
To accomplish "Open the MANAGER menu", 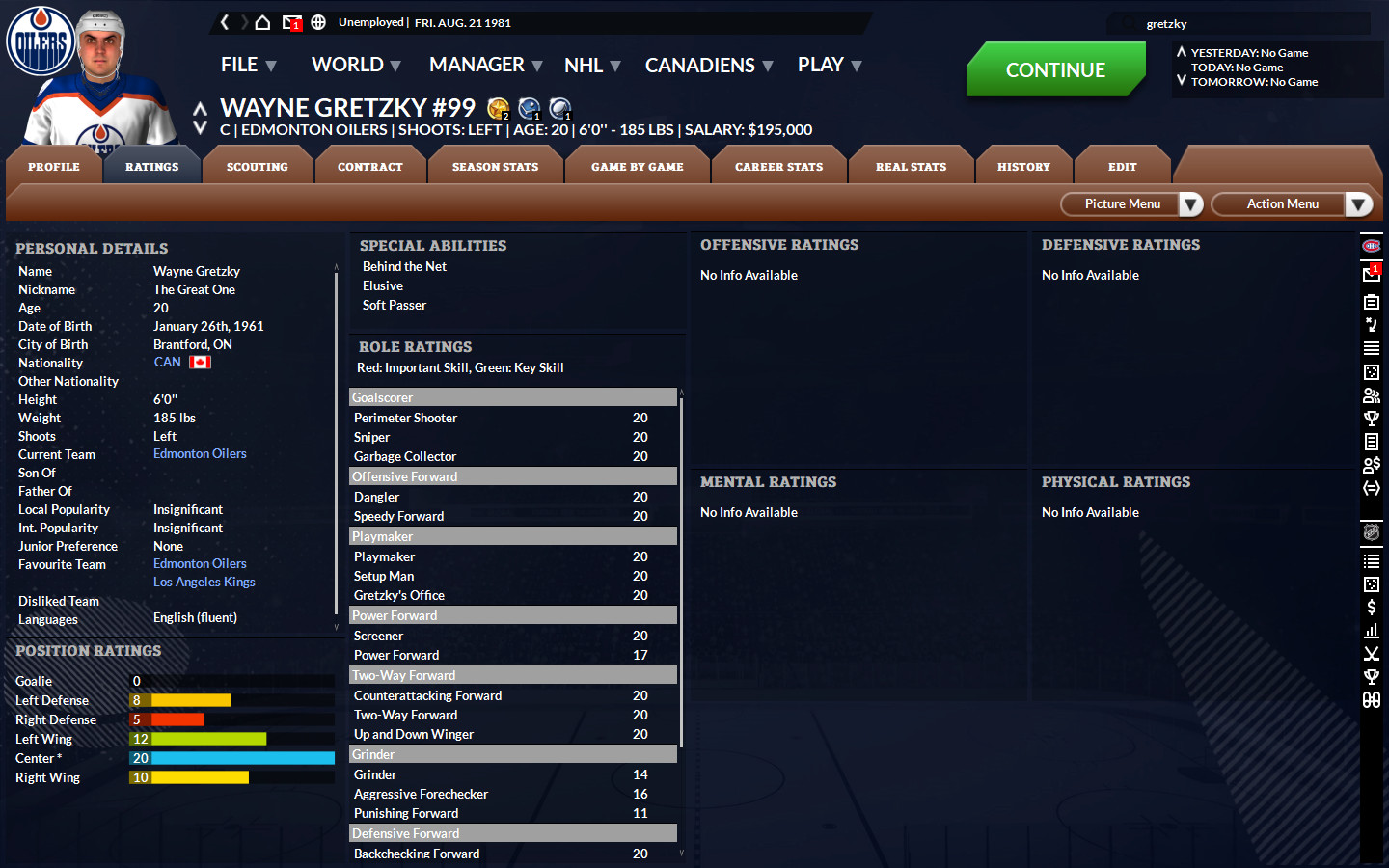I will pyautogui.click(x=477, y=65).
